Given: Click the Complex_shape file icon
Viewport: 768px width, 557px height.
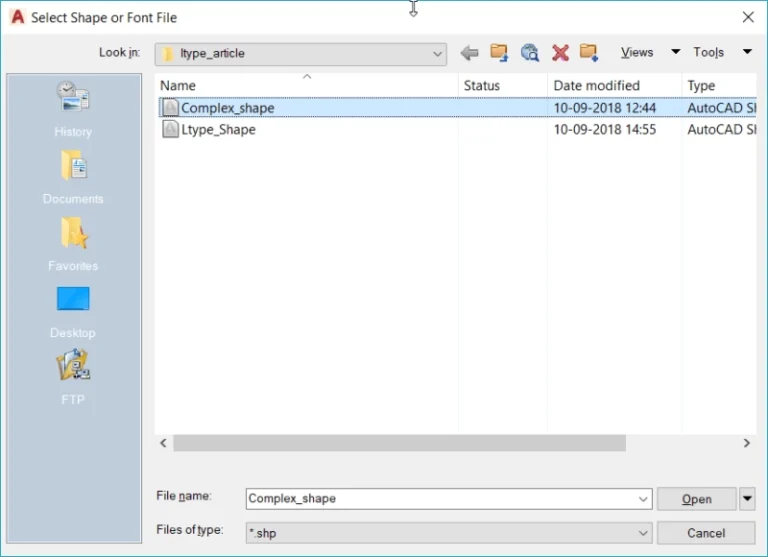Looking at the screenshot, I should tap(170, 107).
